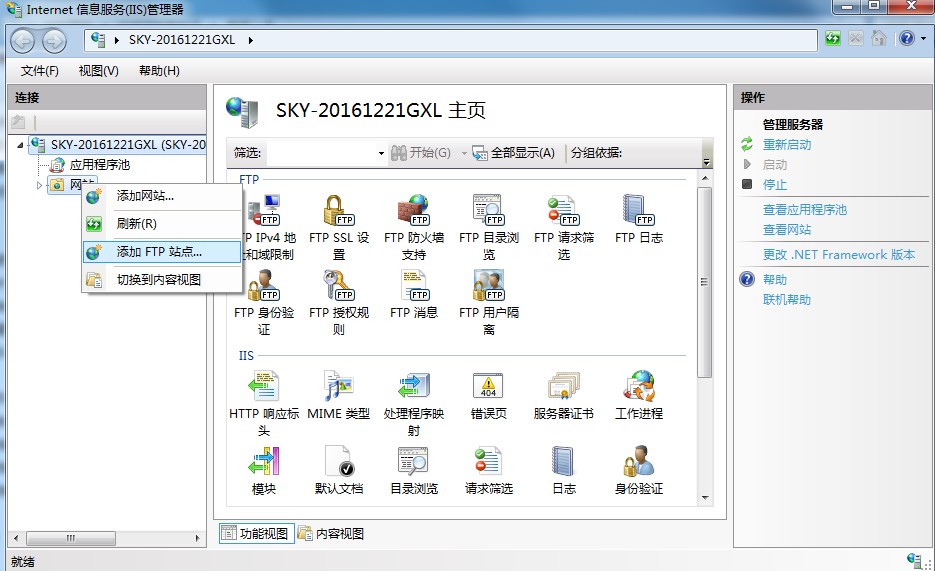Screen dimensions: 935x571
Task: Choose 刷新(R) from context menu
Action: pyautogui.click(x=162, y=224)
